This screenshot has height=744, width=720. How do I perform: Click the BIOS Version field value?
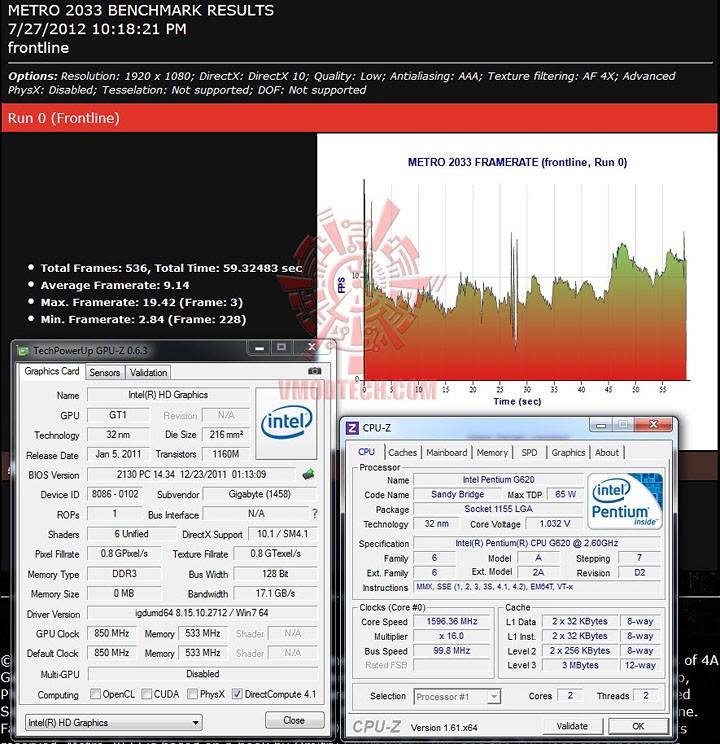click(x=191, y=474)
